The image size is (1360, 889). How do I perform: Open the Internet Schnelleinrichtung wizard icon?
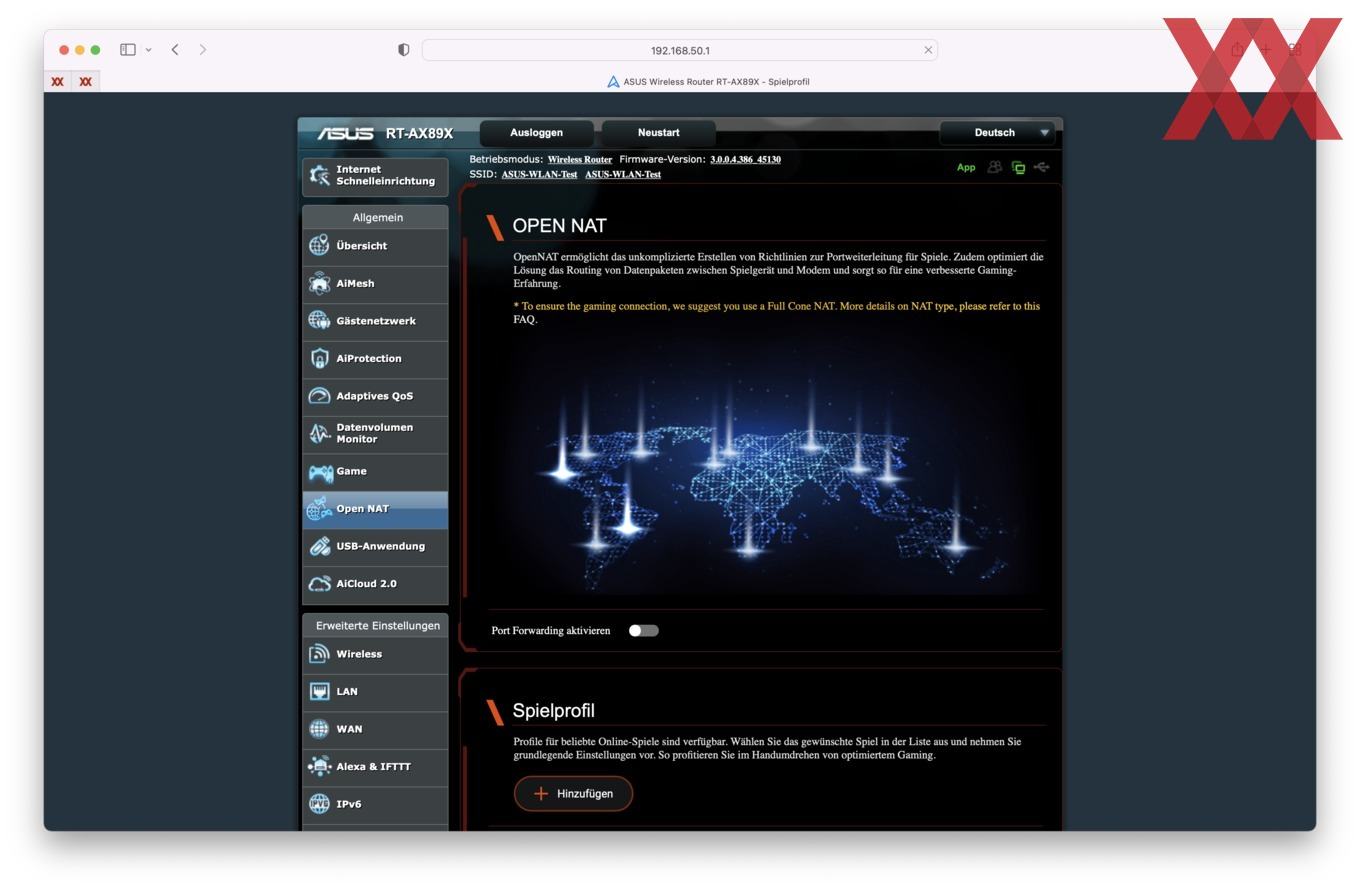click(319, 175)
